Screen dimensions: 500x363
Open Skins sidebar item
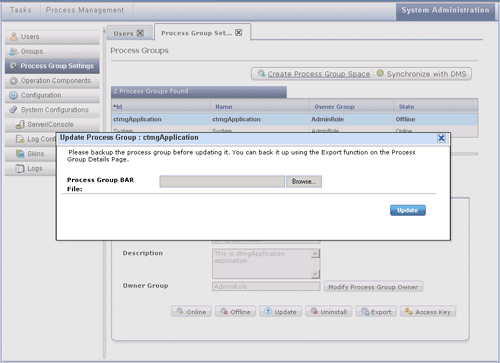coord(31,154)
